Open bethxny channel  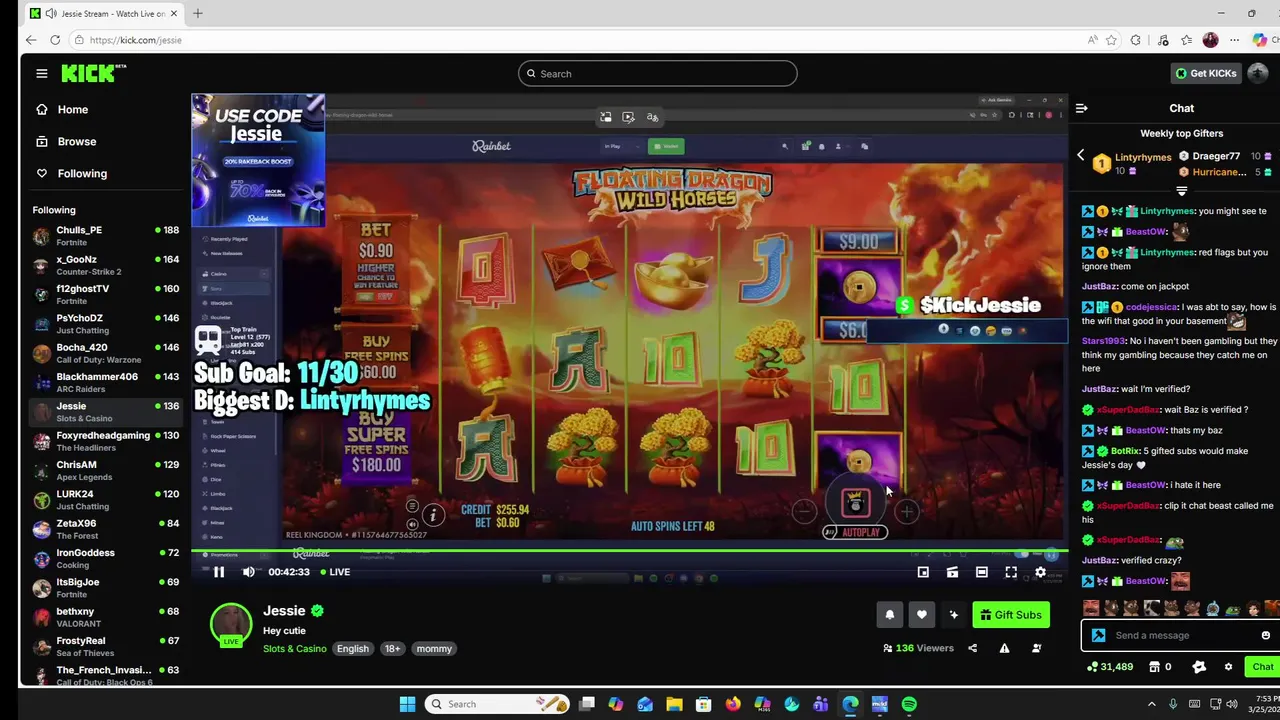tap(105, 618)
